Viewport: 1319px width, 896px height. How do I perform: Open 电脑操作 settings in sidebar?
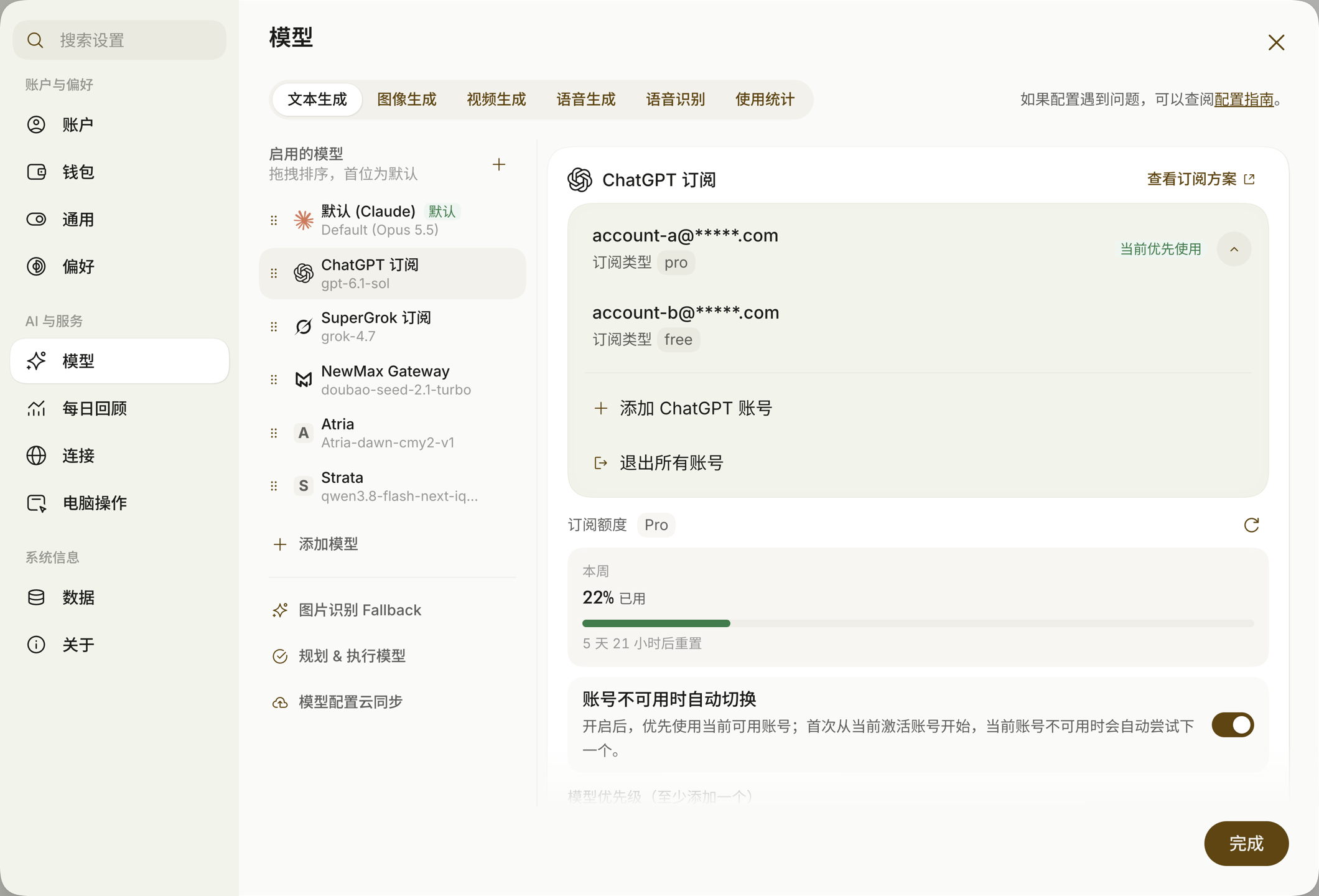119,503
